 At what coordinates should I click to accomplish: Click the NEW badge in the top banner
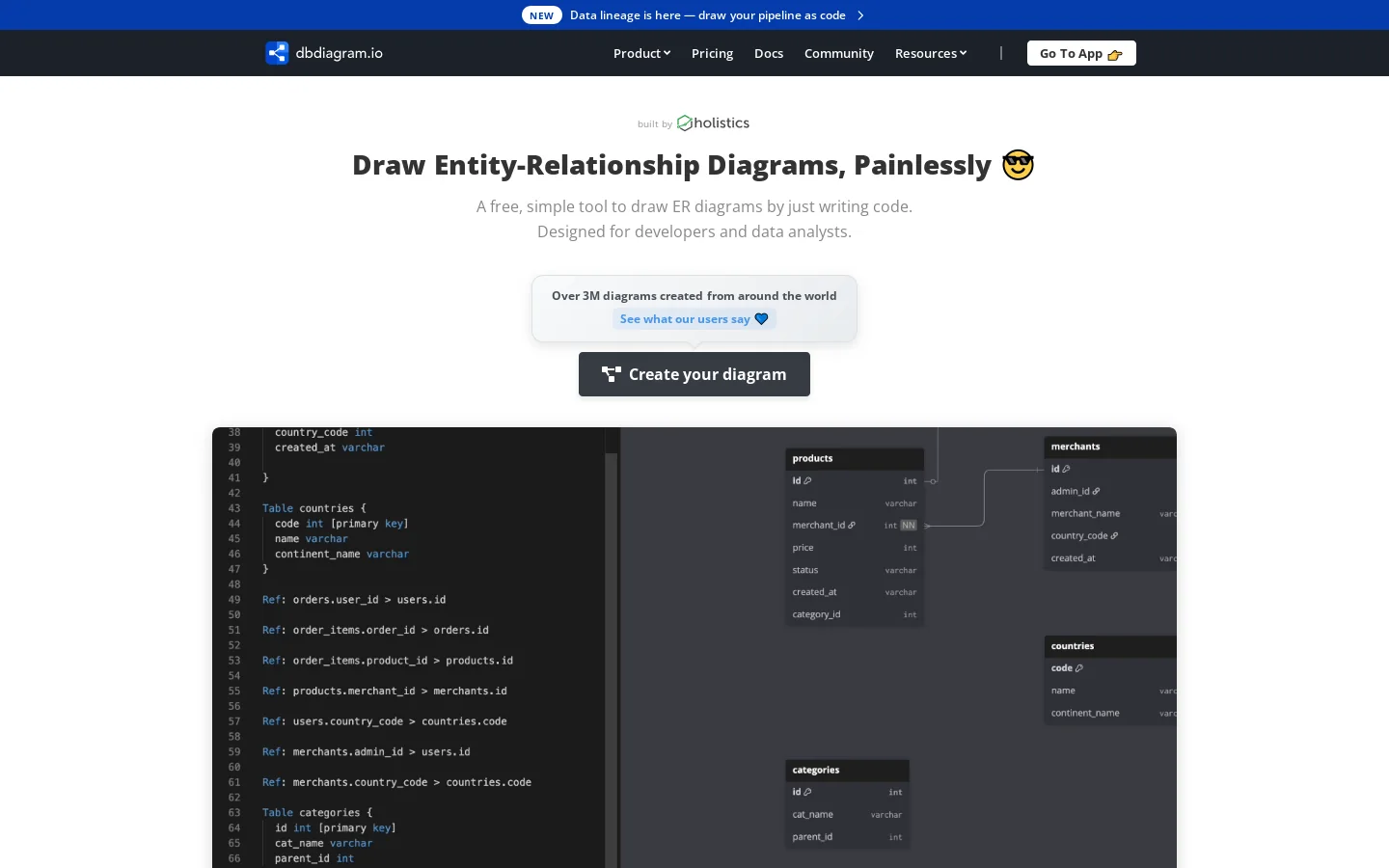(x=542, y=15)
